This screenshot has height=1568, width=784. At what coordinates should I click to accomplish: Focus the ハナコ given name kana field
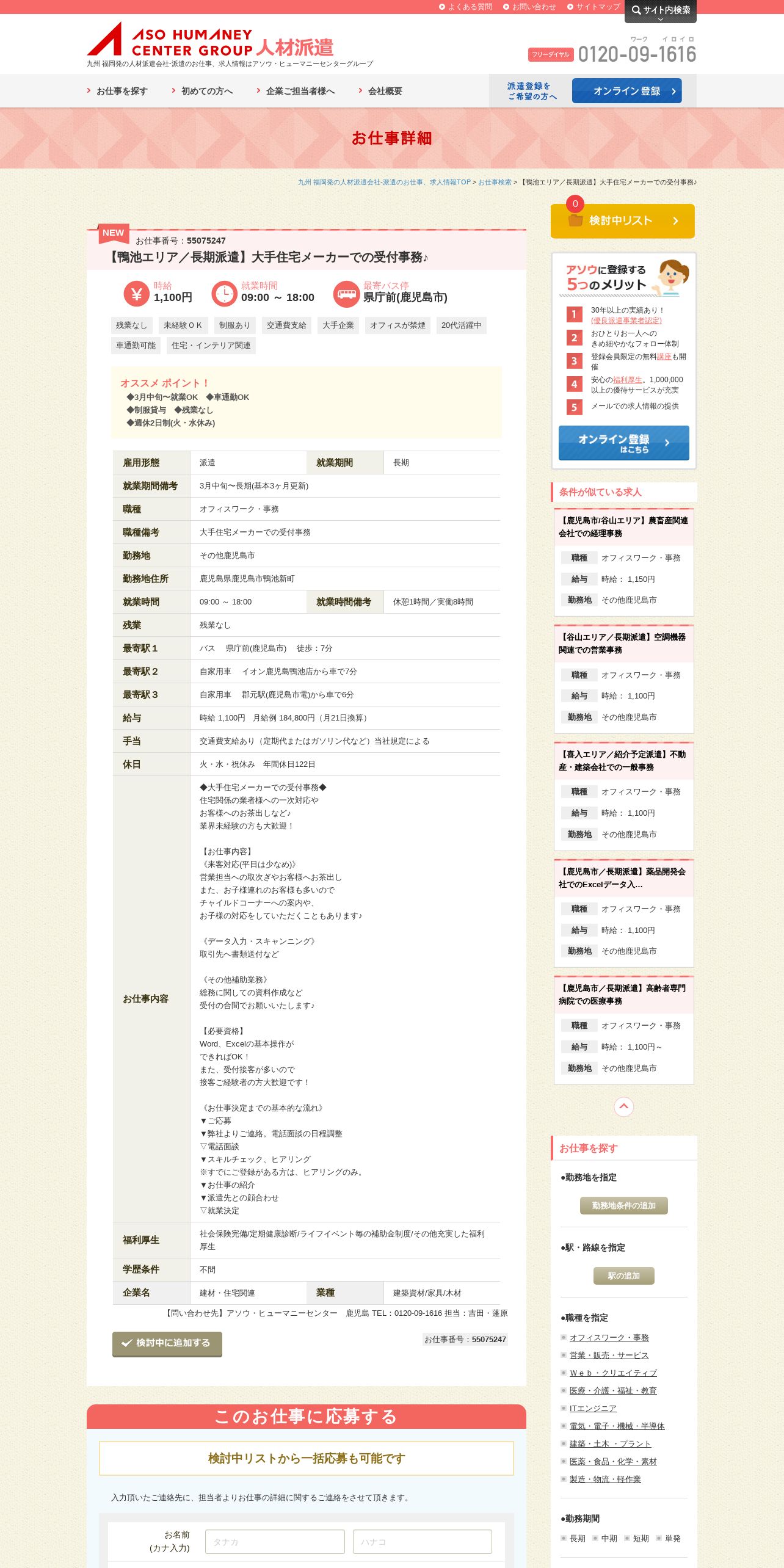coord(423,1542)
